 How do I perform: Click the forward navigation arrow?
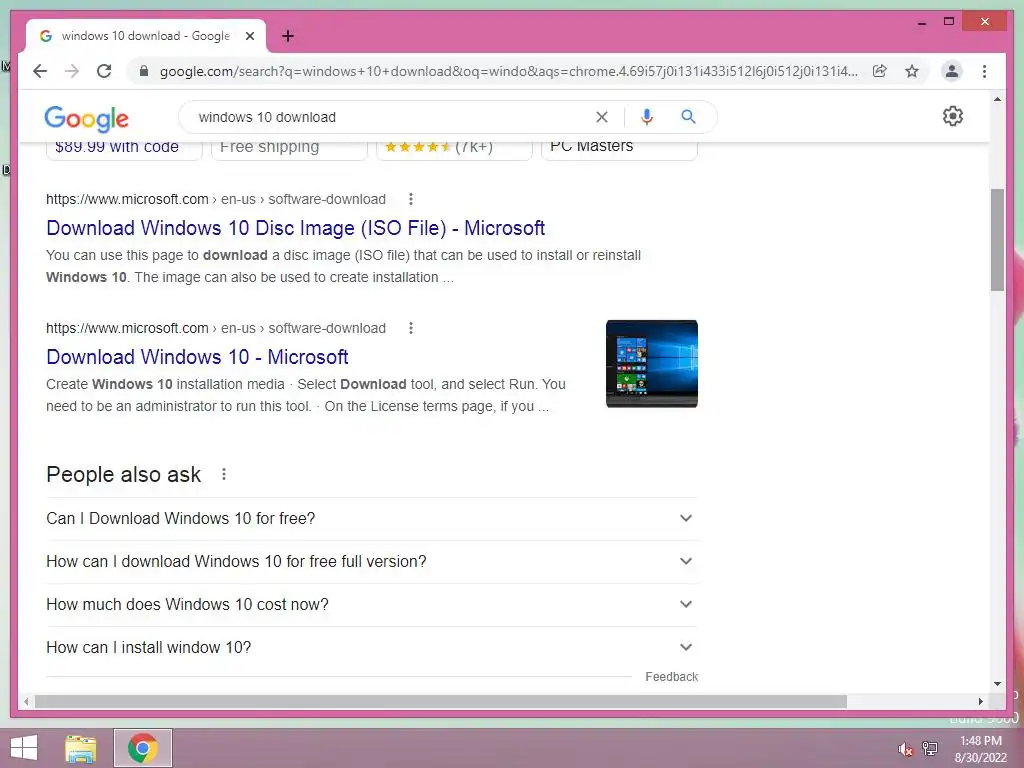click(x=72, y=71)
